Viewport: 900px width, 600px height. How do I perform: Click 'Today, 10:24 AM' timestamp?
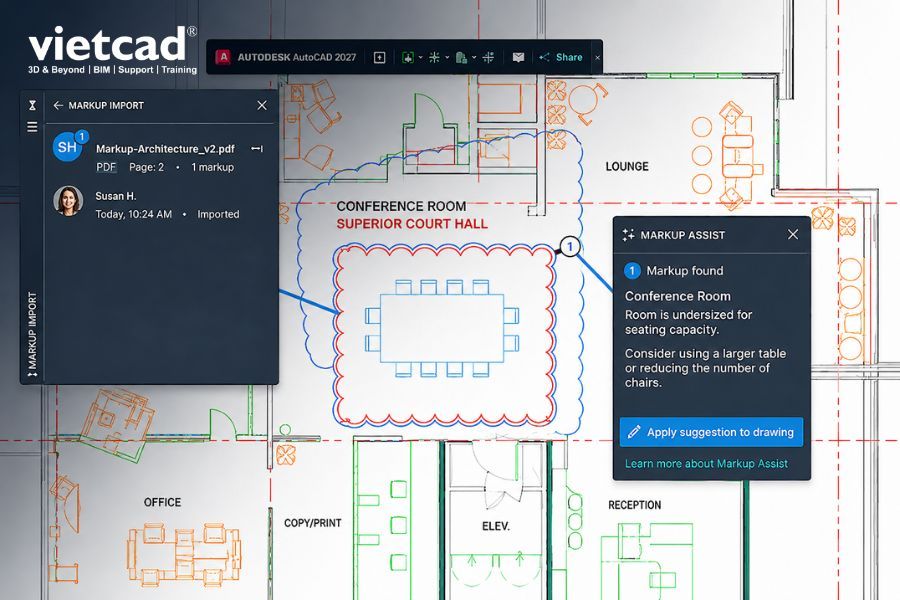(x=134, y=214)
